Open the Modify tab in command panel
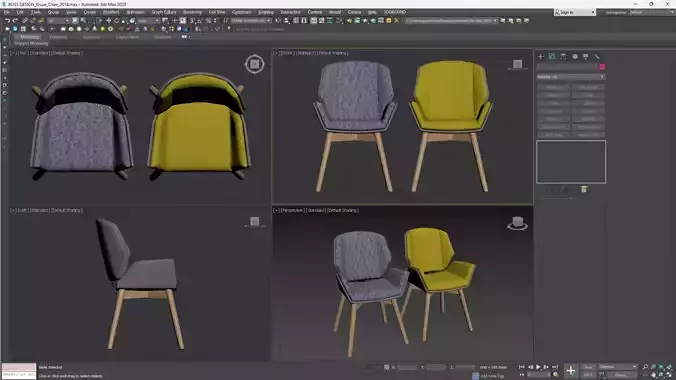 552,57
